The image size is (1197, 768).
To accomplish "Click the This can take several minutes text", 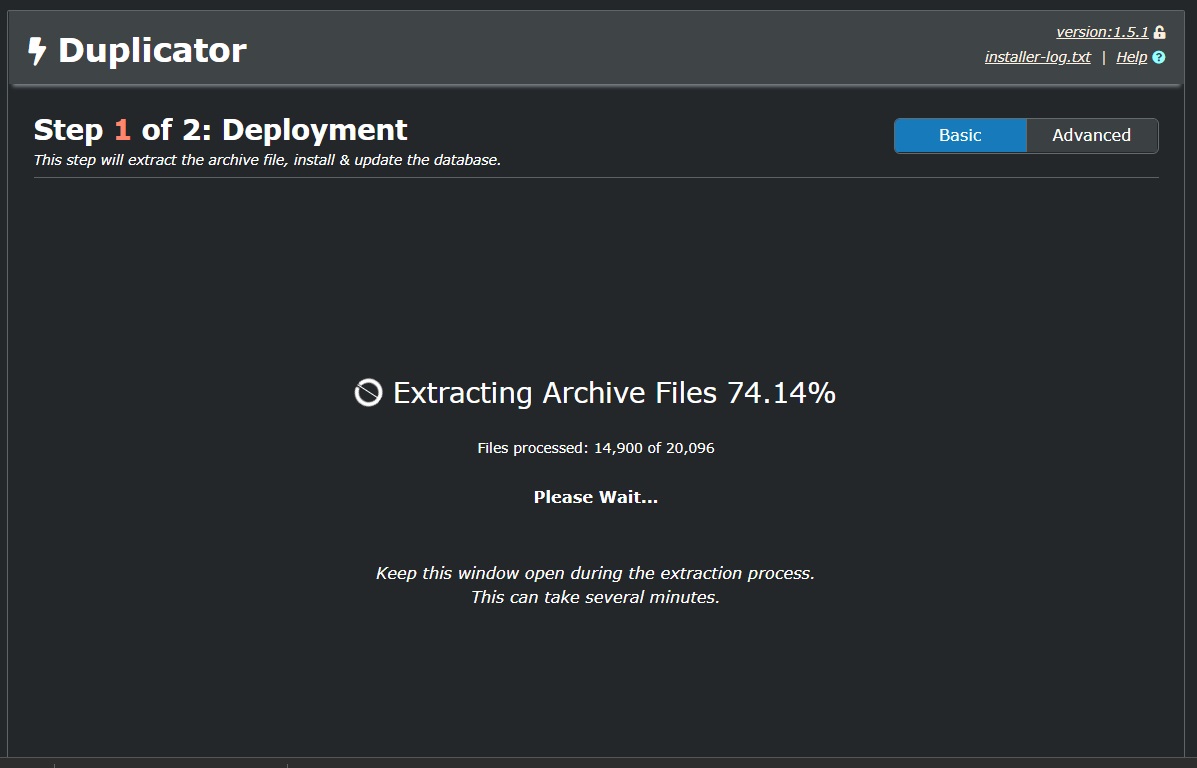I will (x=596, y=598).
